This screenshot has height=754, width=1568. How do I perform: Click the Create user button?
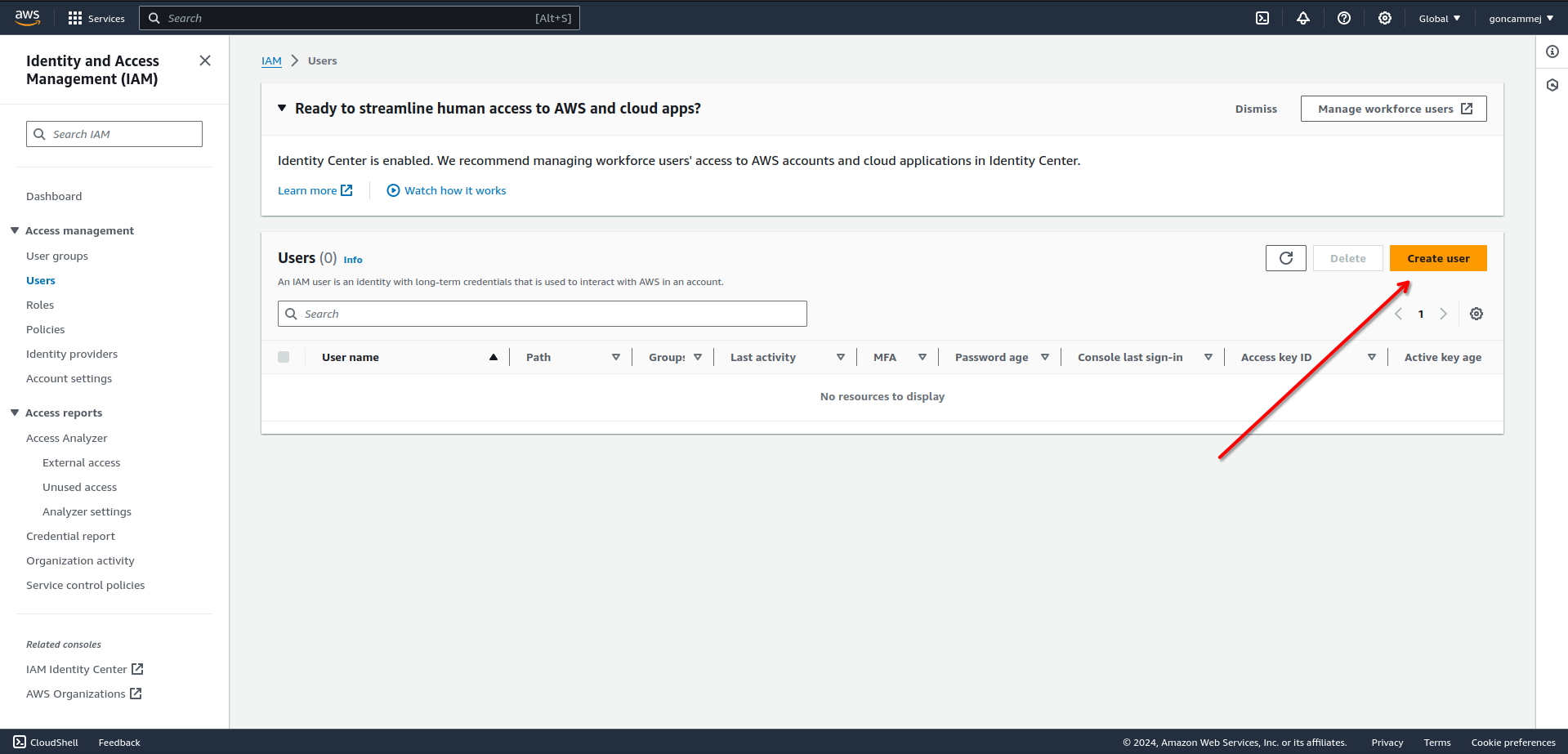(1438, 258)
